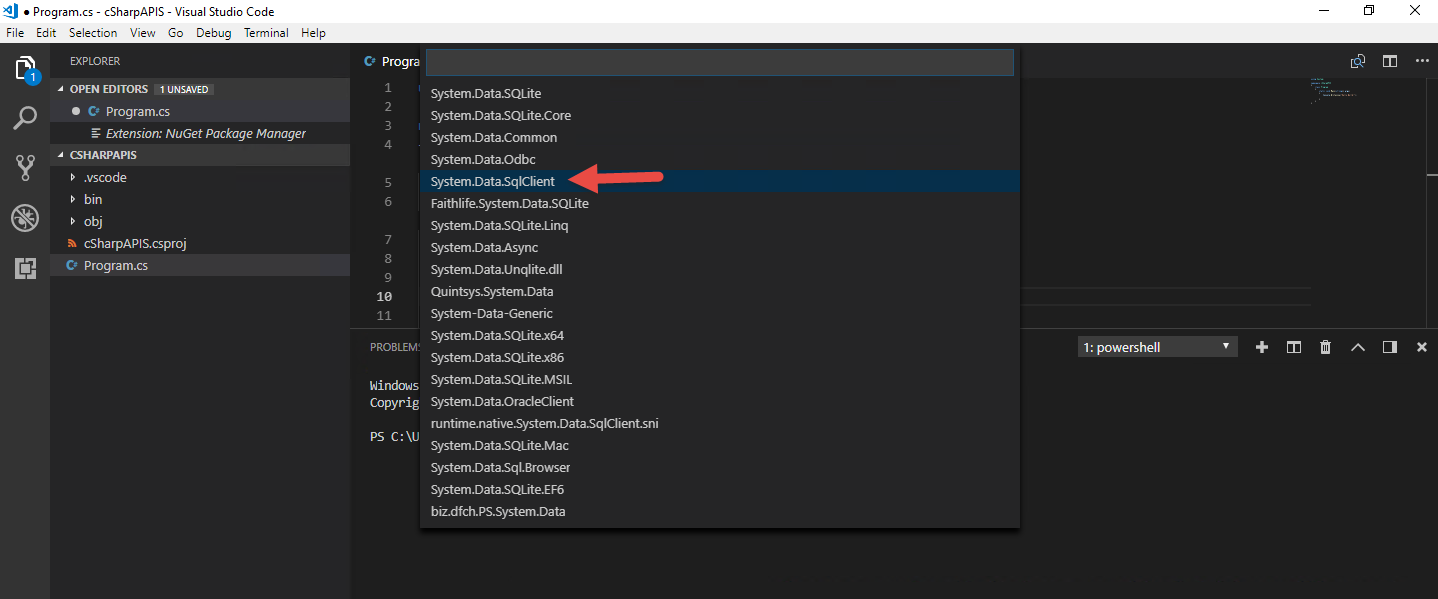Image resolution: width=1438 pixels, height=599 pixels.
Task: Open the Explorer view in the activity bar
Action: click(x=25, y=69)
